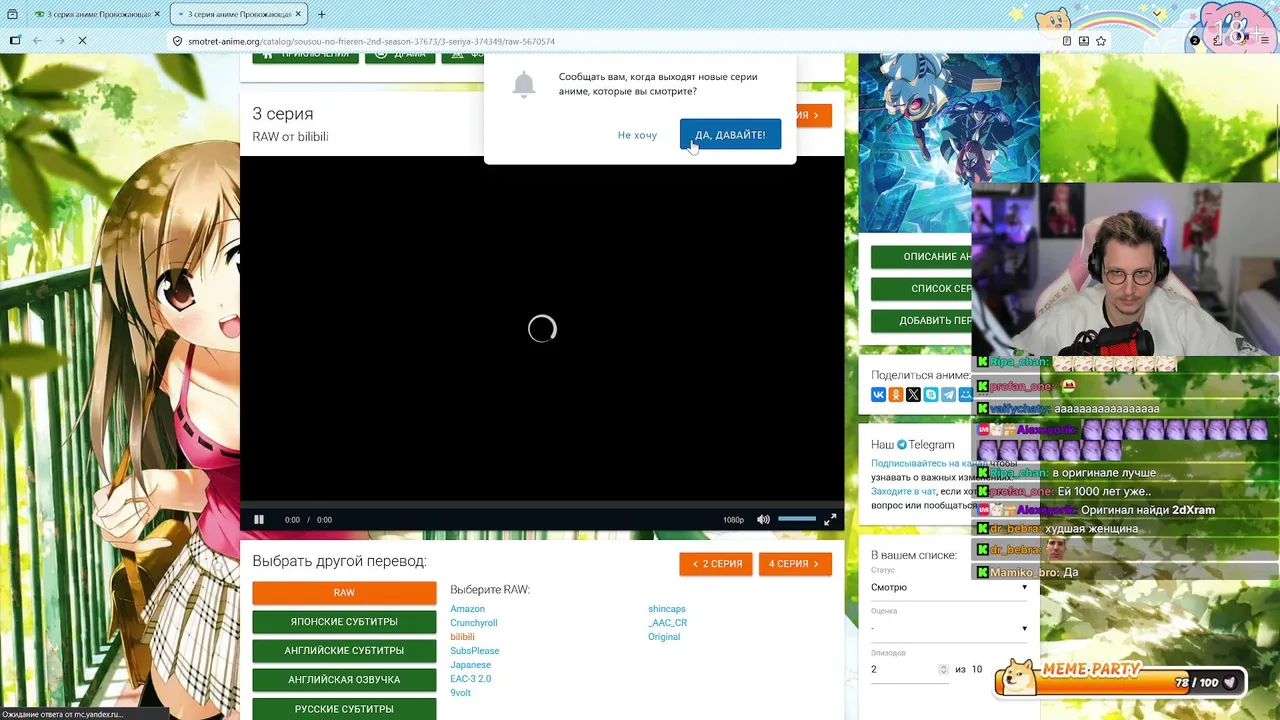The height and width of the screenshot is (720, 1280).
Task: Close the first browser tab
Action: [157, 14]
